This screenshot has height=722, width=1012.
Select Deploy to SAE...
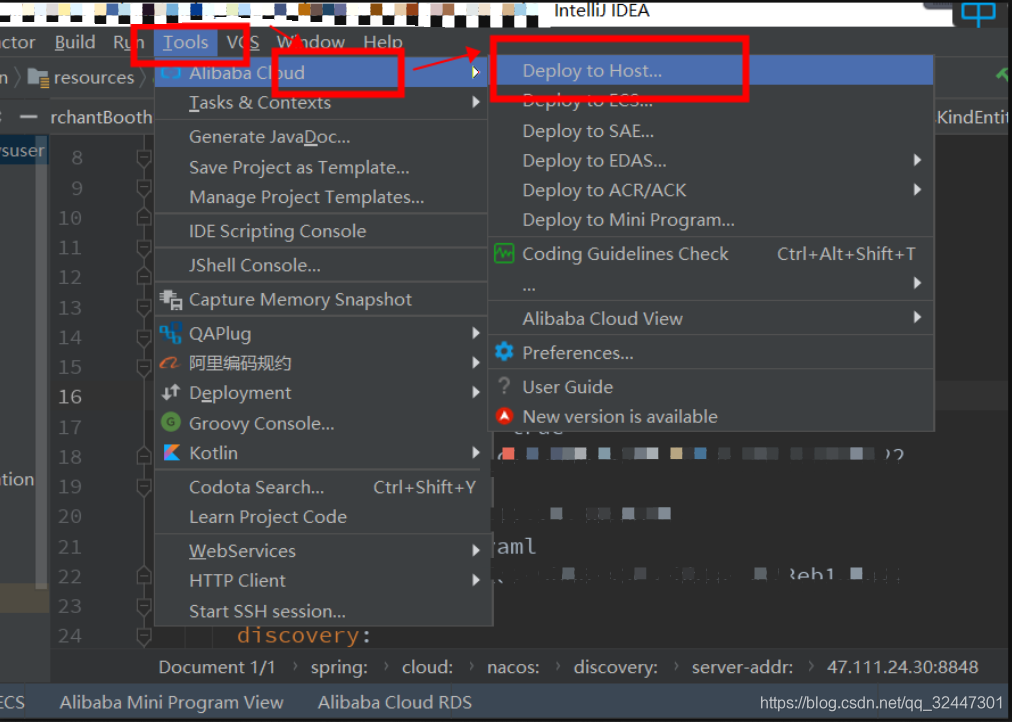(x=711, y=131)
